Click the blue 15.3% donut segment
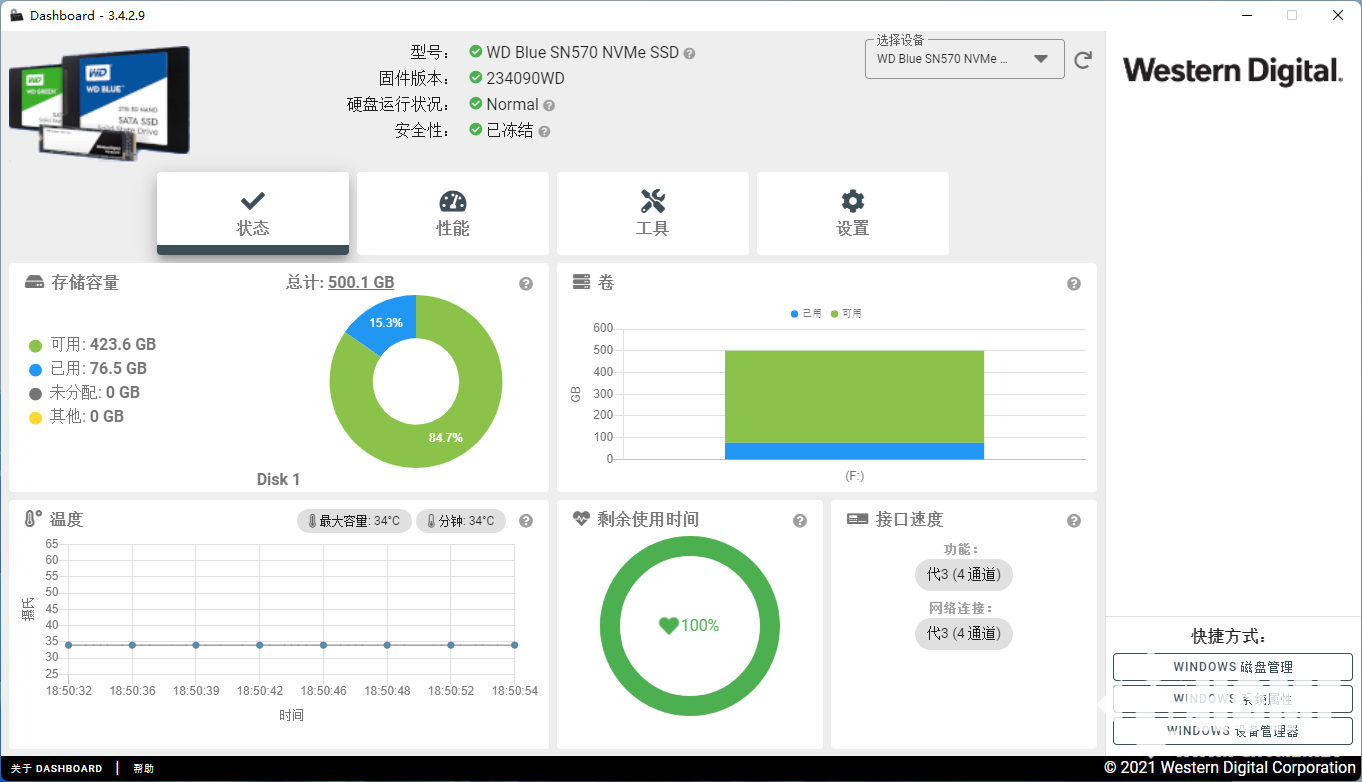Screen dimensions: 1362x782 click(x=384, y=321)
